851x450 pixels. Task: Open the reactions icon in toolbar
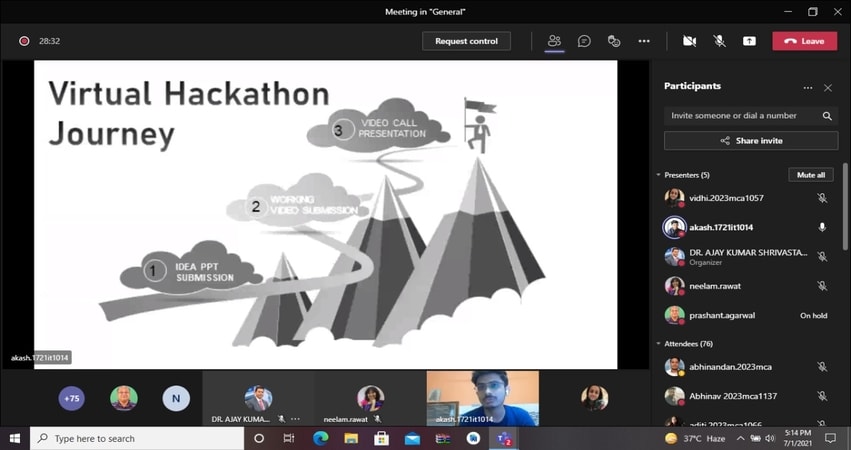coord(614,41)
